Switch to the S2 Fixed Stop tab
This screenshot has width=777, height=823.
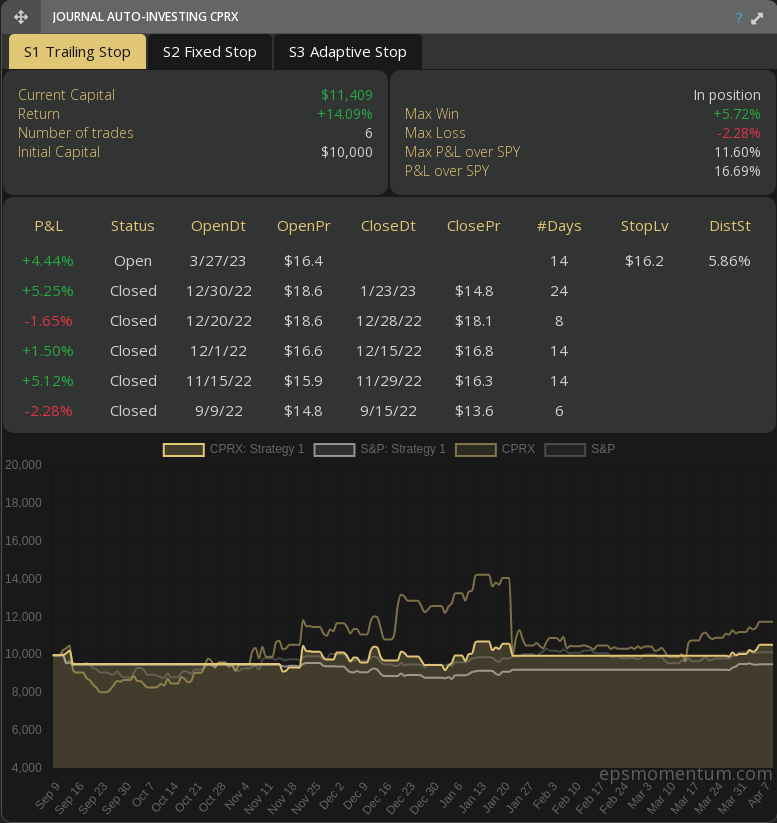(210, 52)
